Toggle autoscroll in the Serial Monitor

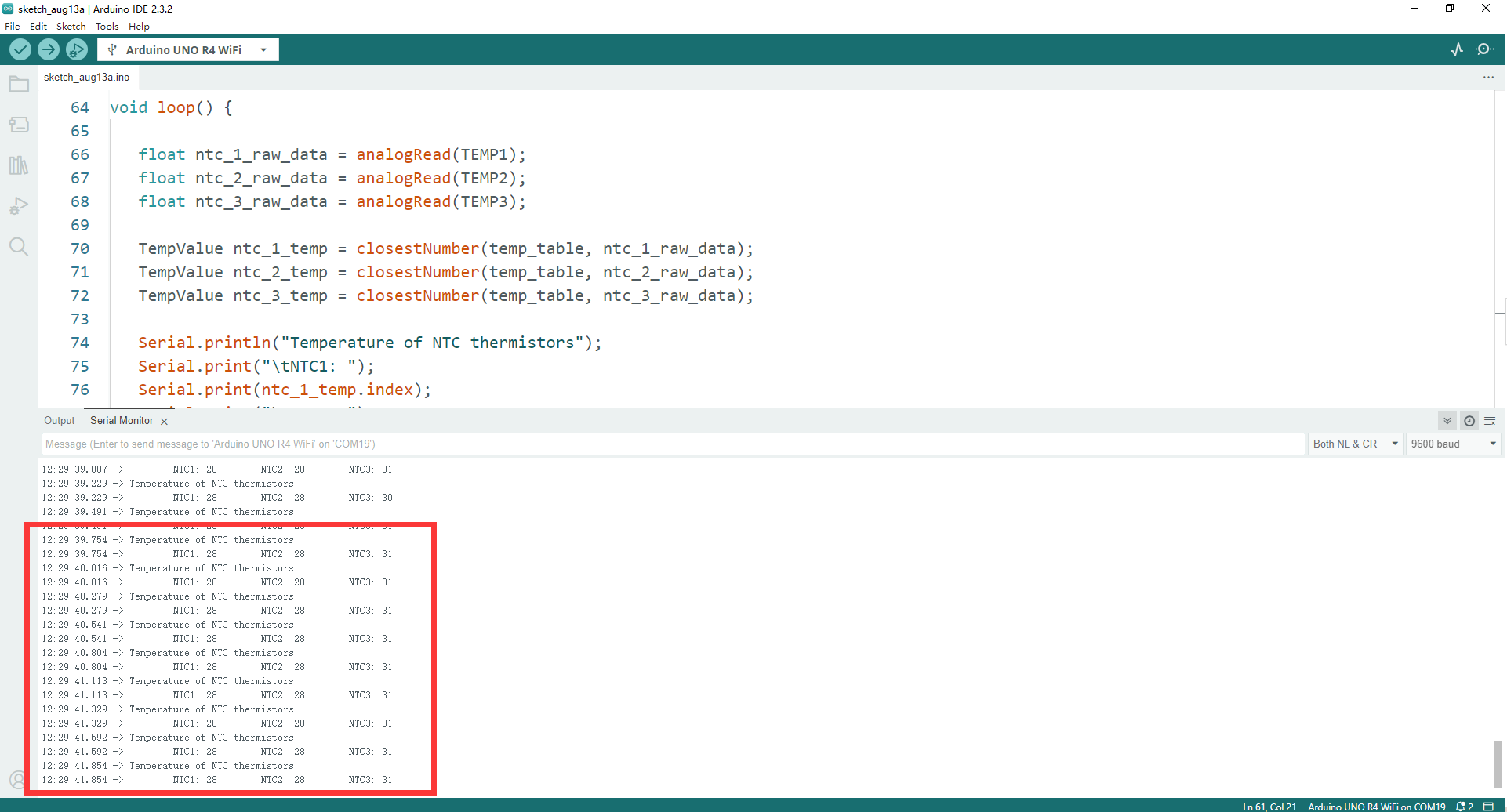click(1447, 421)
